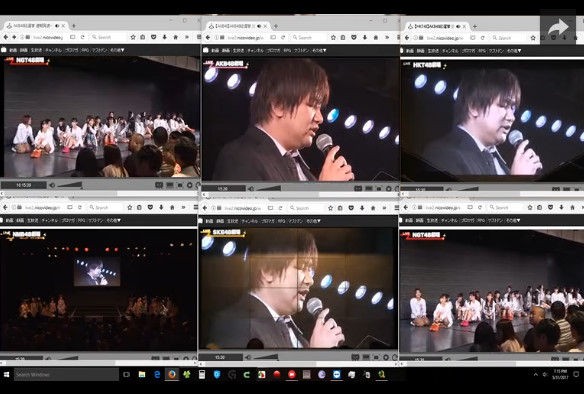Adjust the AKB48 player volume slider

[x=268, y=188]
